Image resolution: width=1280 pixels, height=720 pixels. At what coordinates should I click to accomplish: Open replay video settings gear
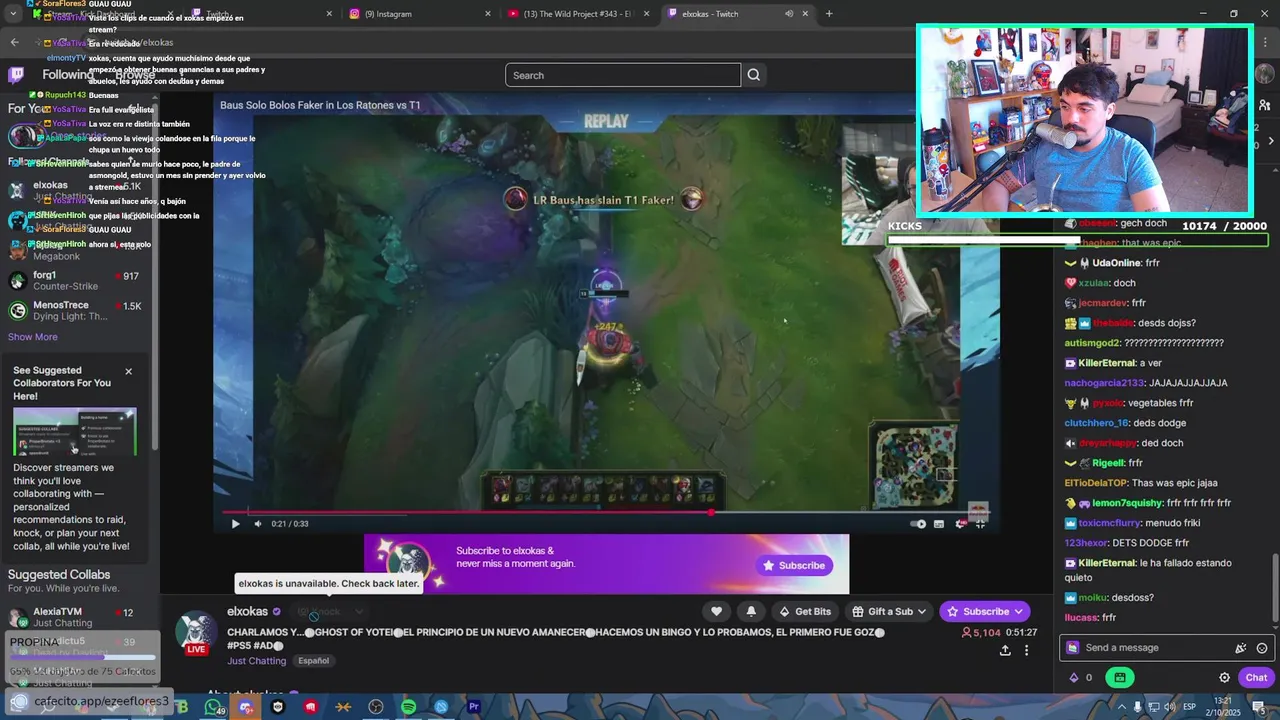960,524
